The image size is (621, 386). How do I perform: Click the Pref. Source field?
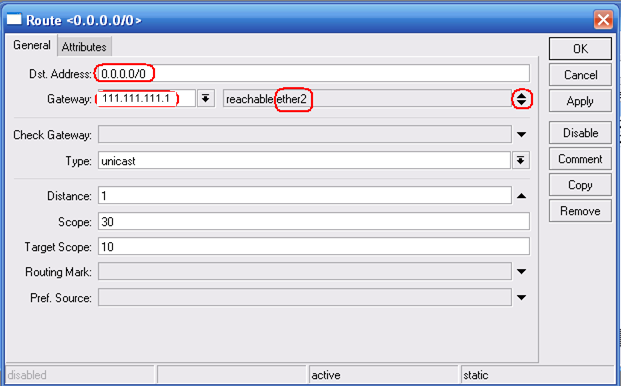(305, 297)
